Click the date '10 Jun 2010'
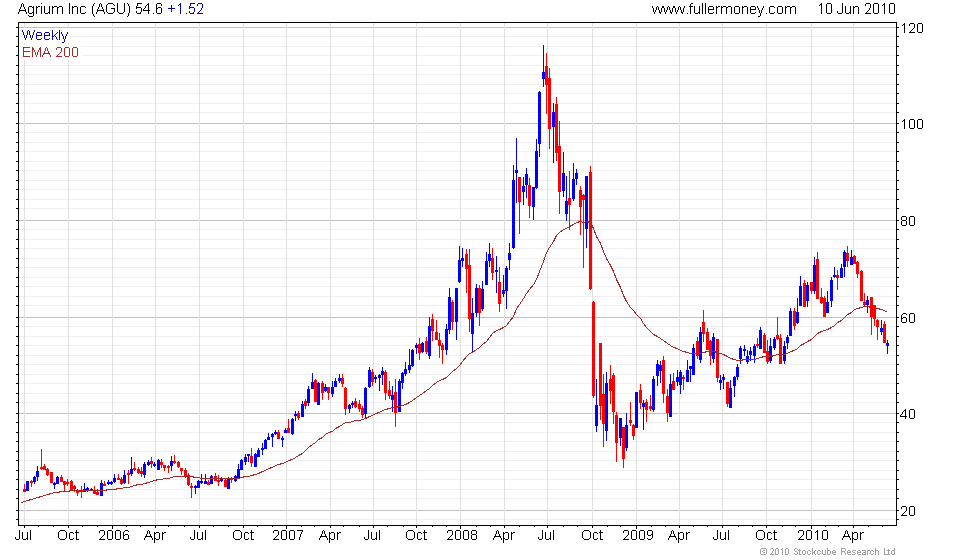 tap(856, 9)
